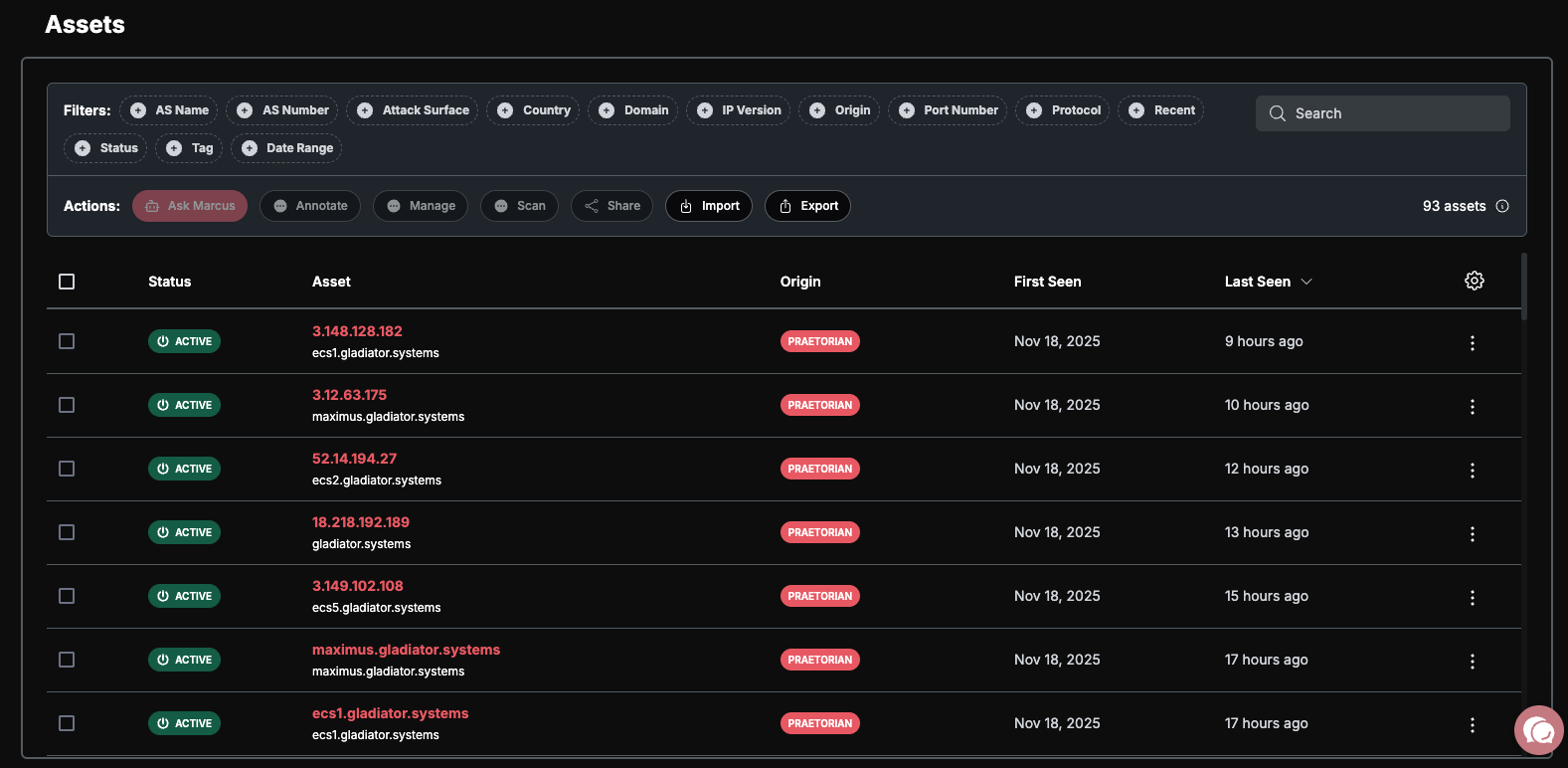Open the red maximus.gladiator.systems asset link

(x=406, y=650)
